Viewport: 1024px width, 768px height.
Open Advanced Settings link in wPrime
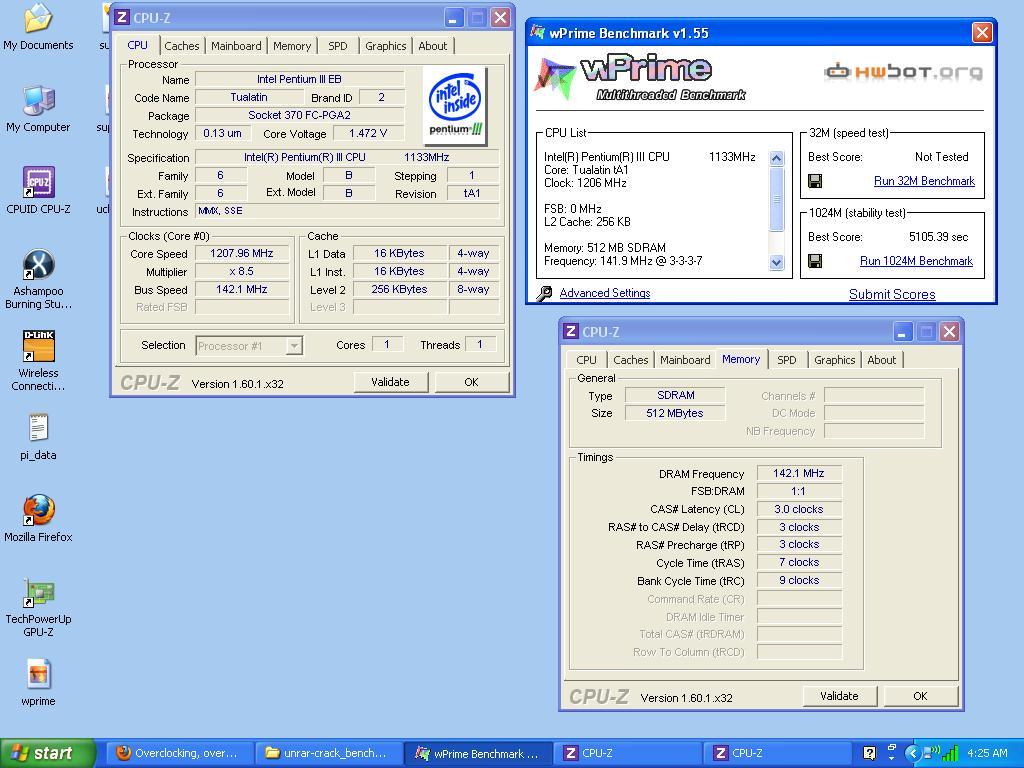(x=605, y=293)
